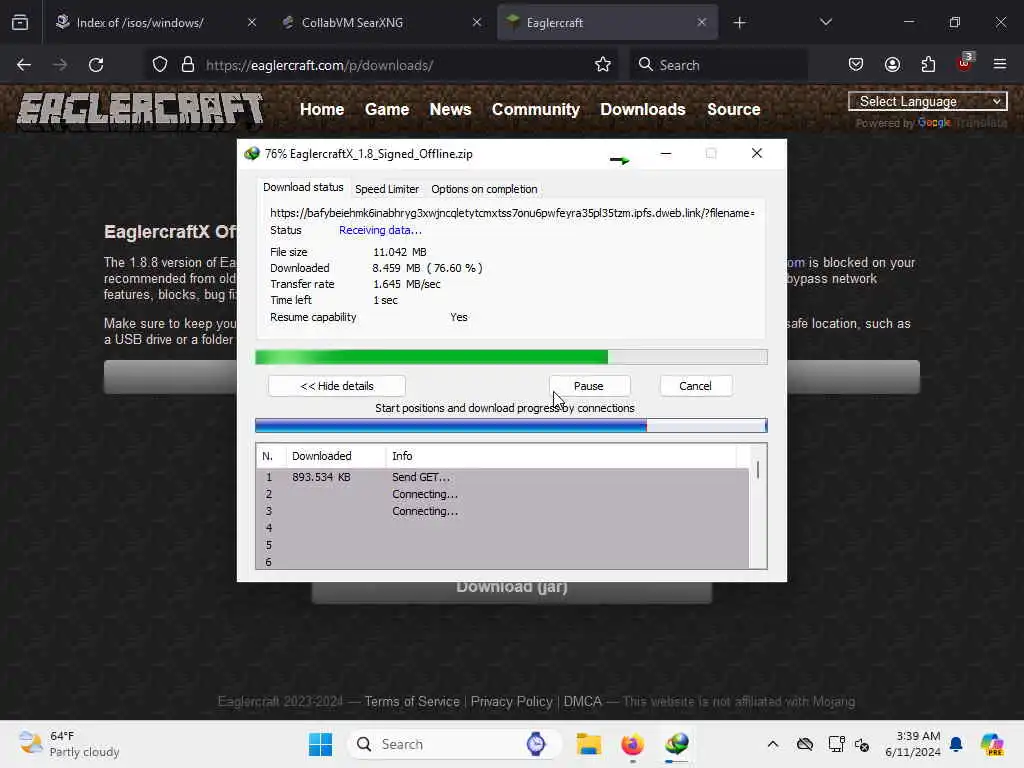Select connection row 3 Connecting
Viewport: 1024px width, 768px height.
(502, 511)
